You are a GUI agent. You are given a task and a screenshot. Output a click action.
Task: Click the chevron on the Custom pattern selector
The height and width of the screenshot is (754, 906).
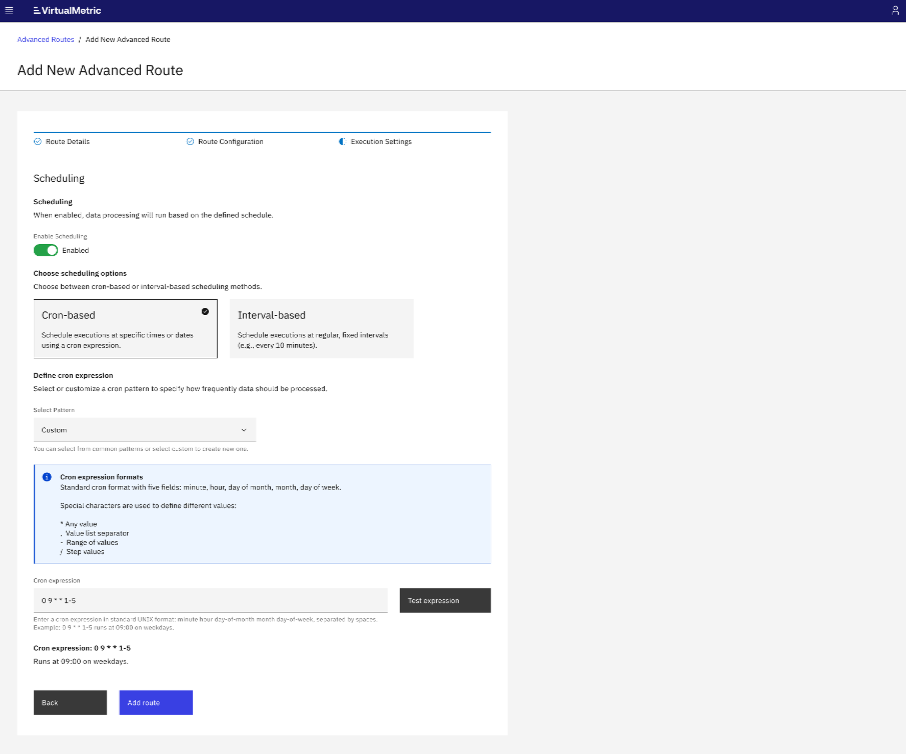coord(243,428)
